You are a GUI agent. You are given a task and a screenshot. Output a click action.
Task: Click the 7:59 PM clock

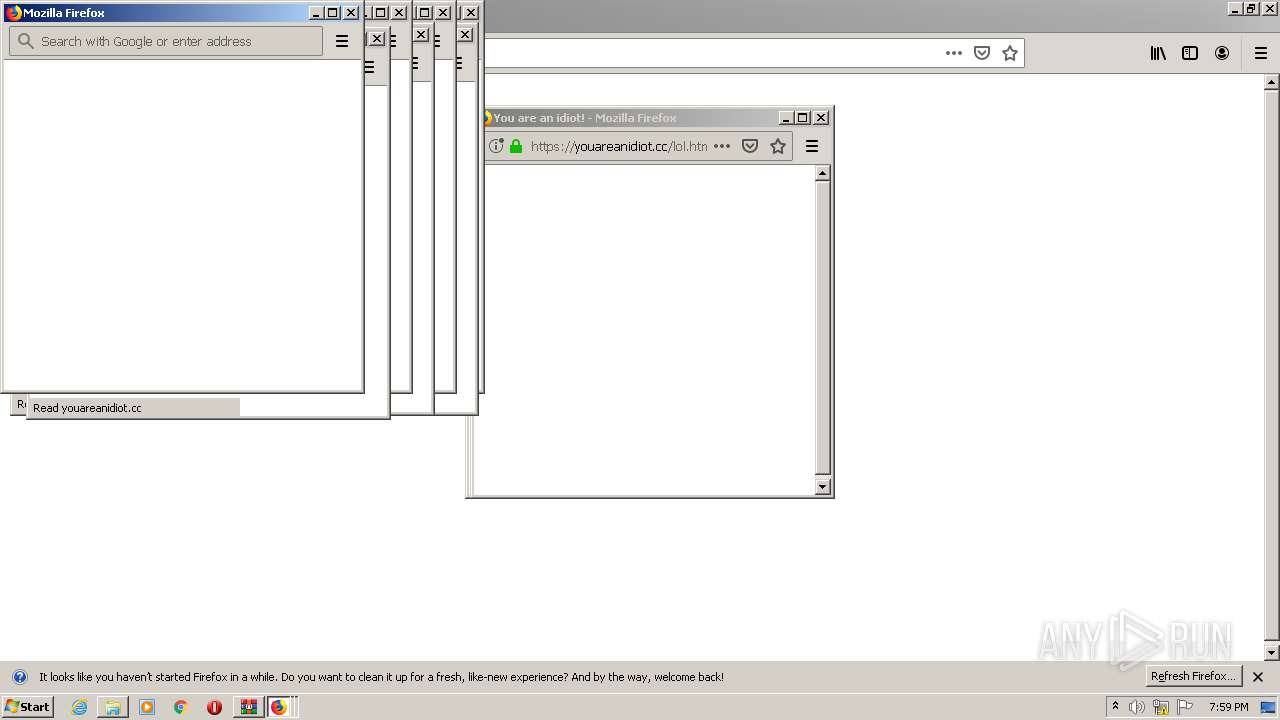pyautogui.click(x=1229, y=707)
